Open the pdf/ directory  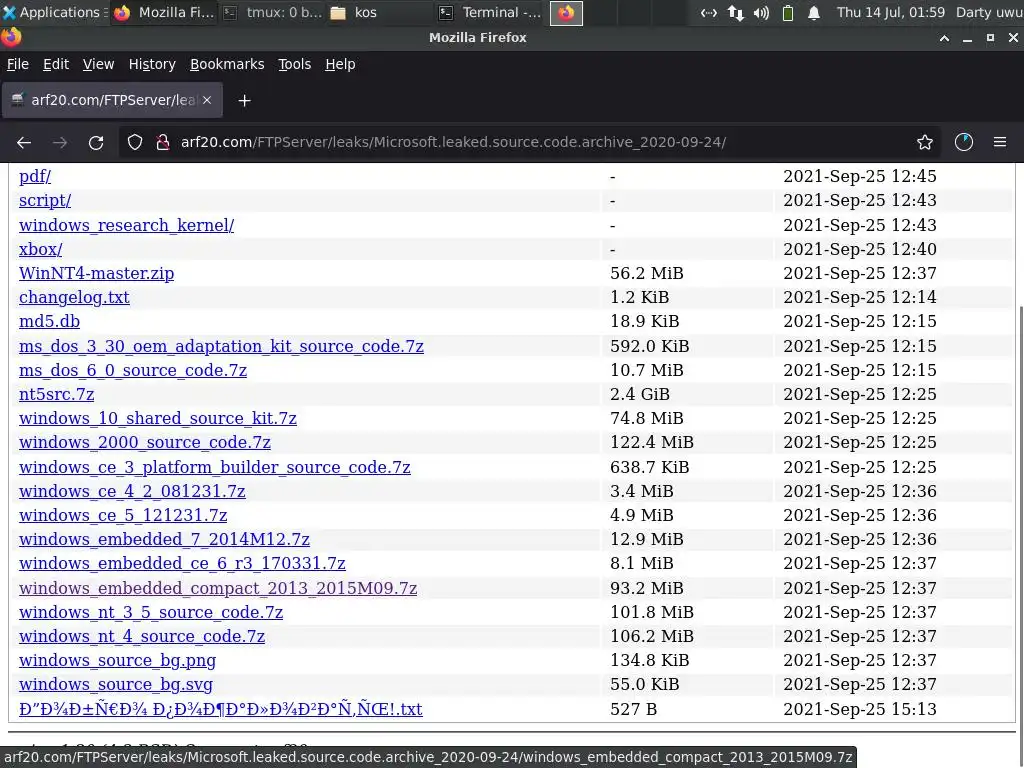click(x=35, y=176)
